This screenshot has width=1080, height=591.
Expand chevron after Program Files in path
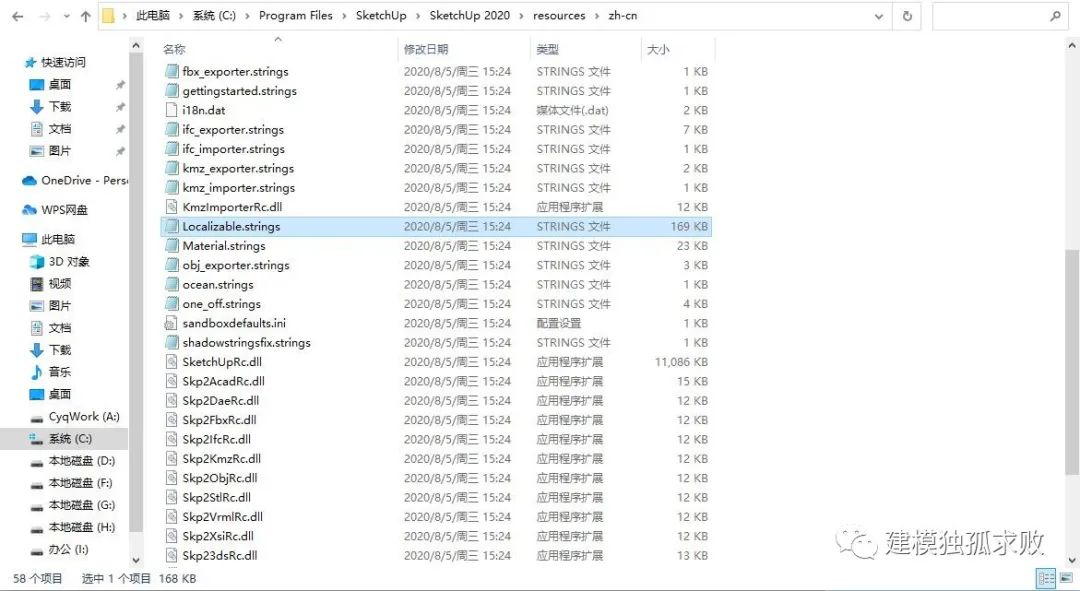[344, 16]
